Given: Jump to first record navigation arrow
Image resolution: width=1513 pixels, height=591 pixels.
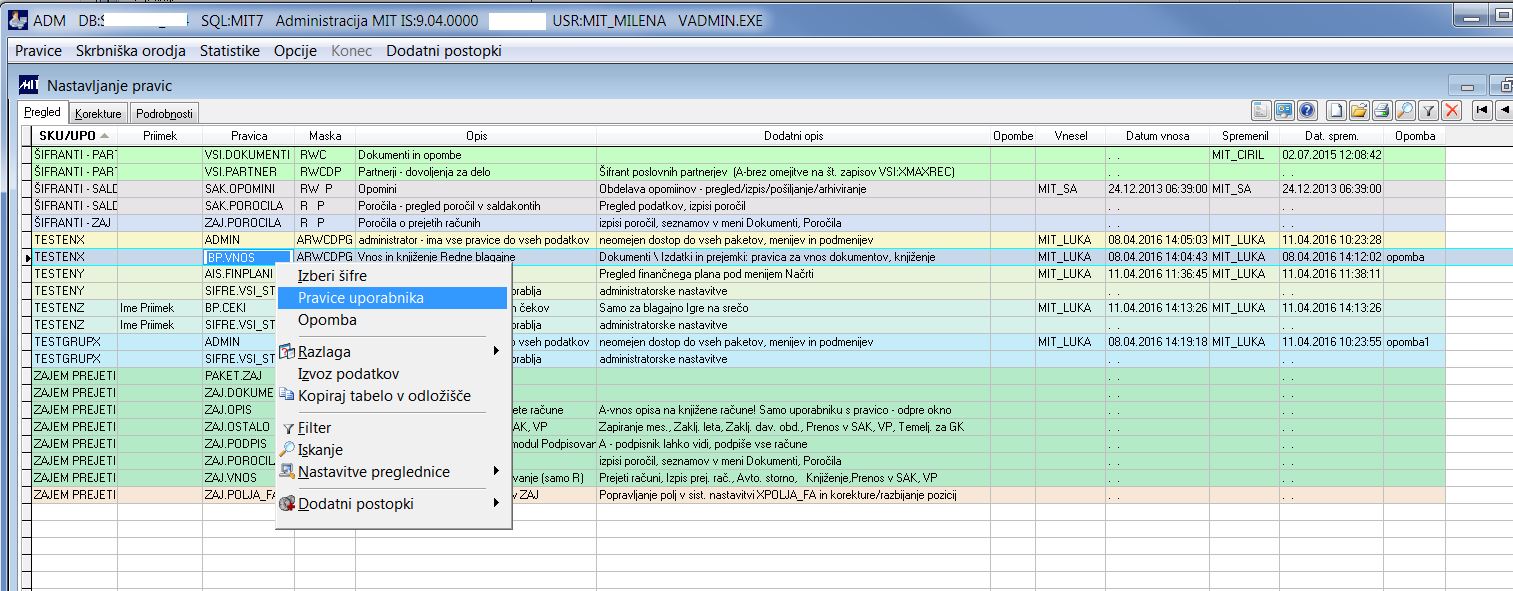Looking at the screenshot, I should [1482, 110].
